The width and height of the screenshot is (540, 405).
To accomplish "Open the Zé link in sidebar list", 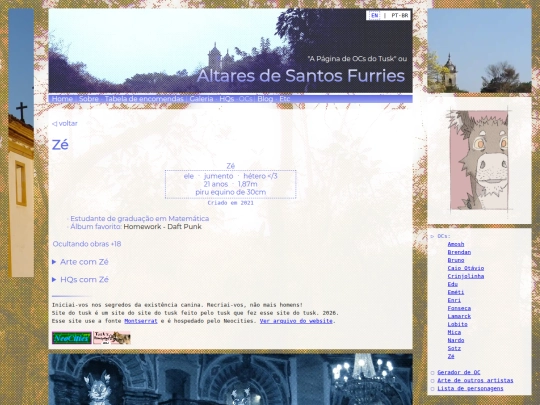I will click(x=451, y=356).
